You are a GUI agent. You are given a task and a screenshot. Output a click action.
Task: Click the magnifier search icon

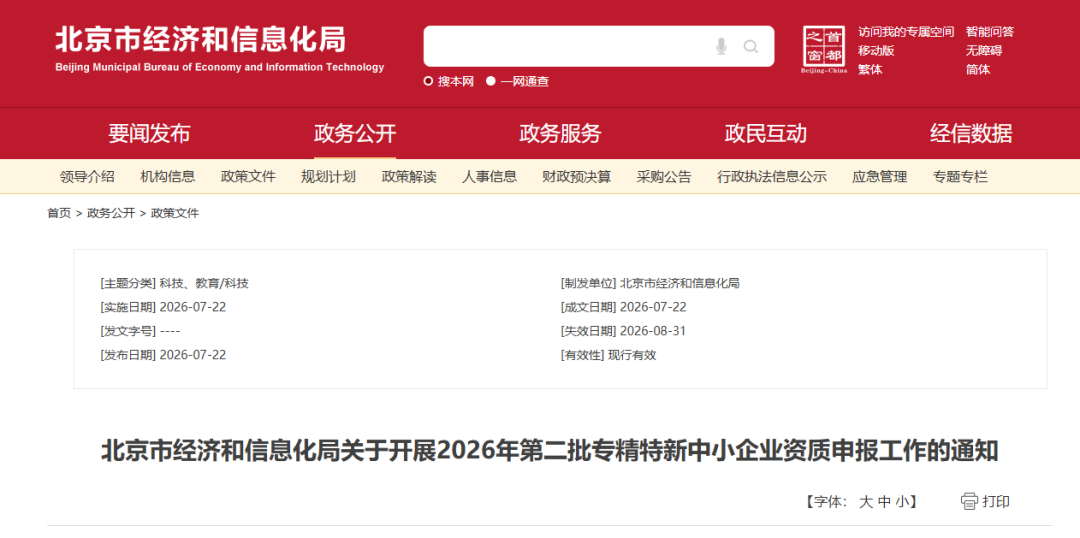[751, 46]
